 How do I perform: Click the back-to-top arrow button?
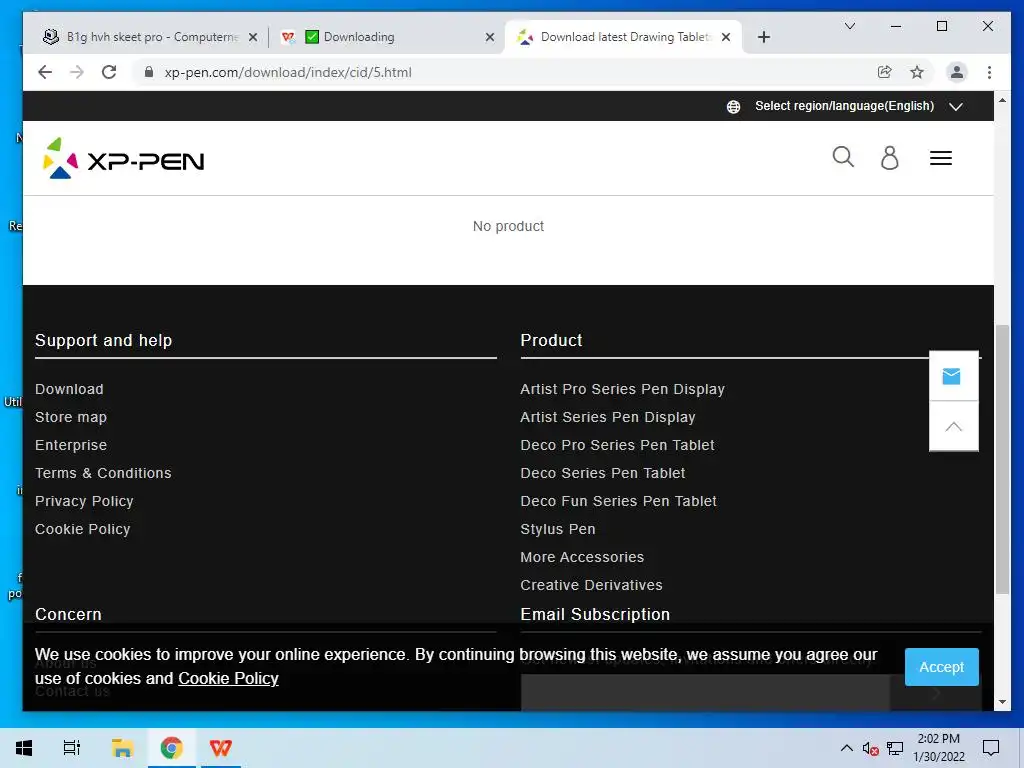coord(953,426)
